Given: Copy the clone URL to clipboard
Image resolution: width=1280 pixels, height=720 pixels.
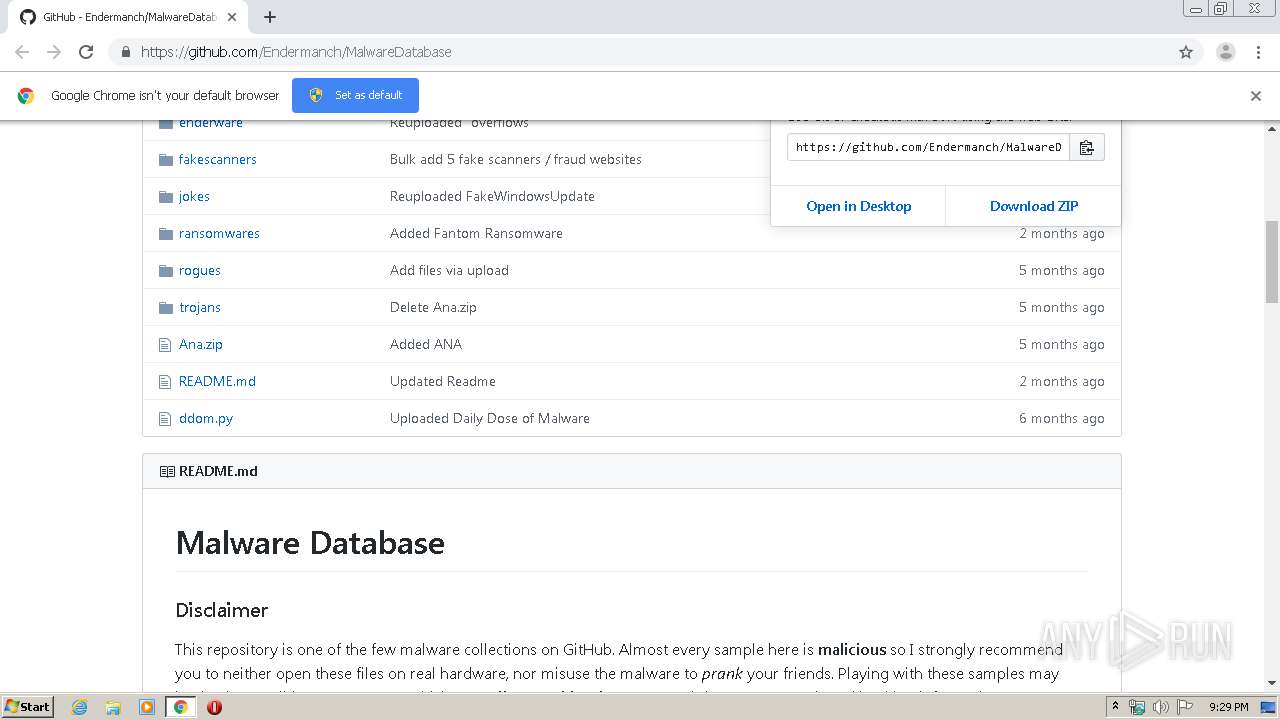Looking at the screenshot, I should 1087,147.
